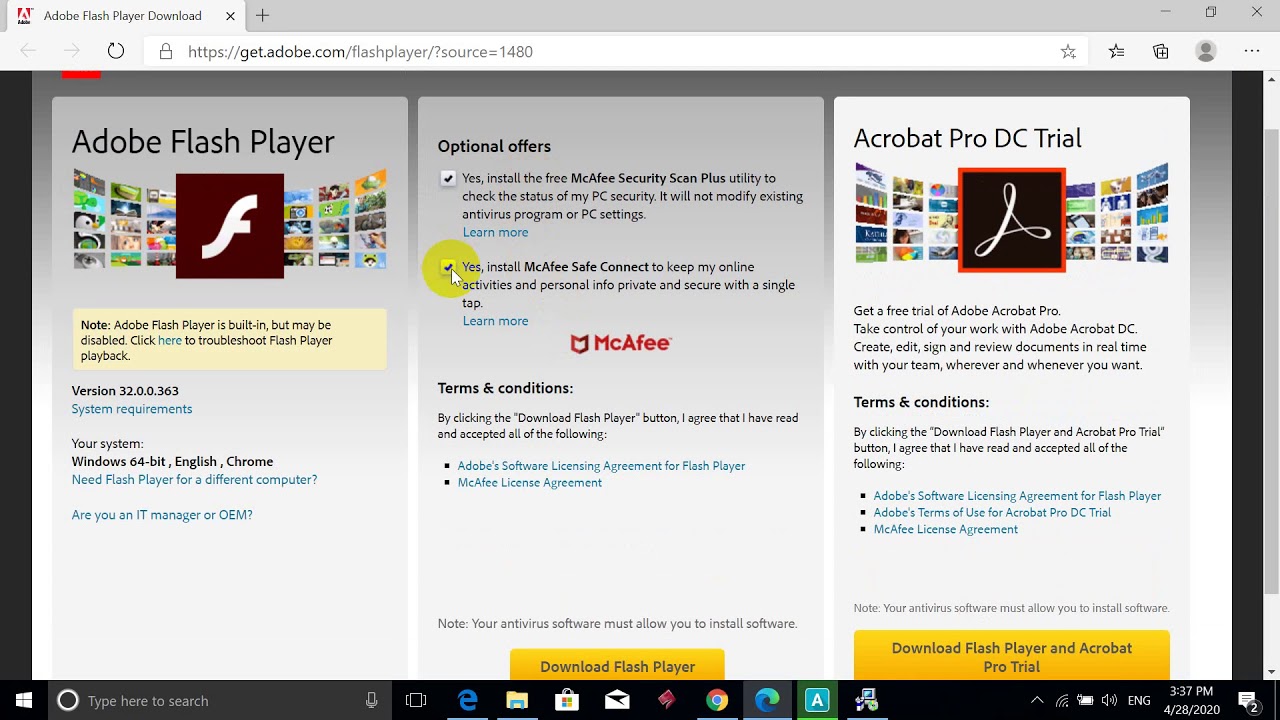Open McAfee License Agreement in Optional offers

pyautogui.click(x=529, y=482)
